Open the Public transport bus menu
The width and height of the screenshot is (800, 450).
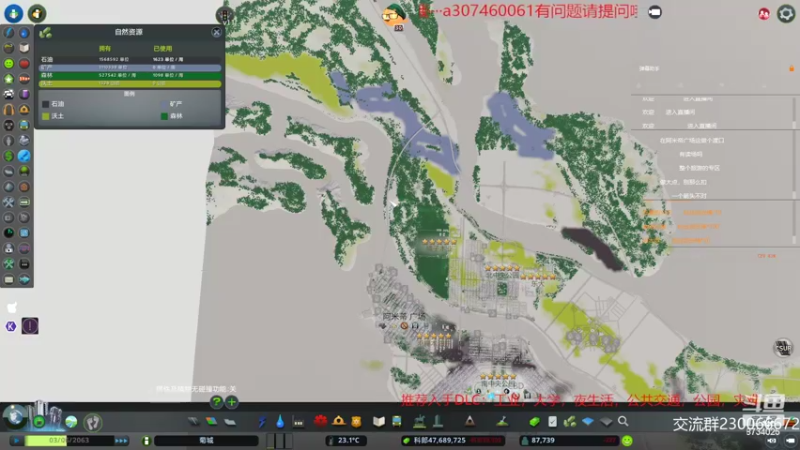396,421
